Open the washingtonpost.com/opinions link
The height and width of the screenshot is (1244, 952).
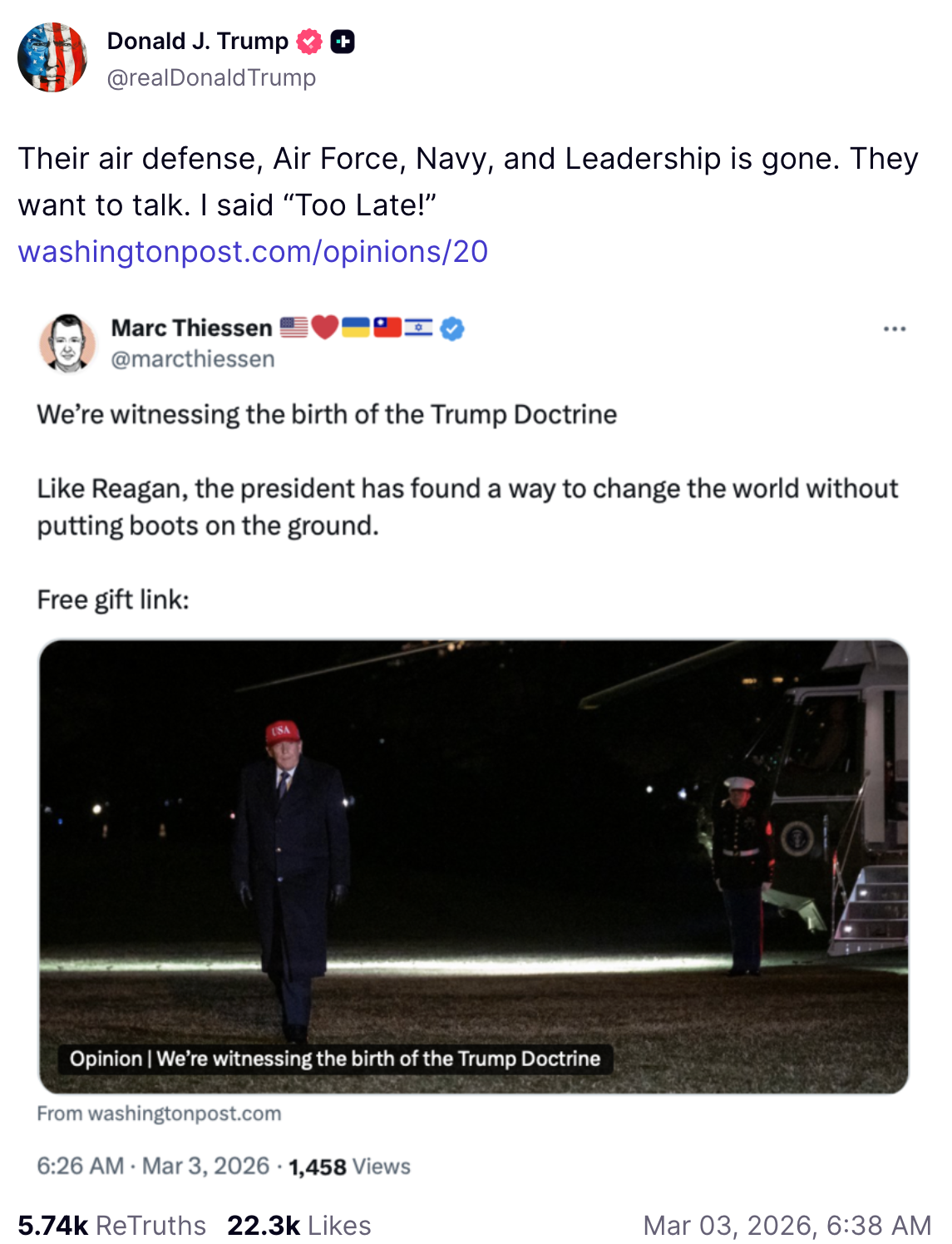tap(253, 251)
